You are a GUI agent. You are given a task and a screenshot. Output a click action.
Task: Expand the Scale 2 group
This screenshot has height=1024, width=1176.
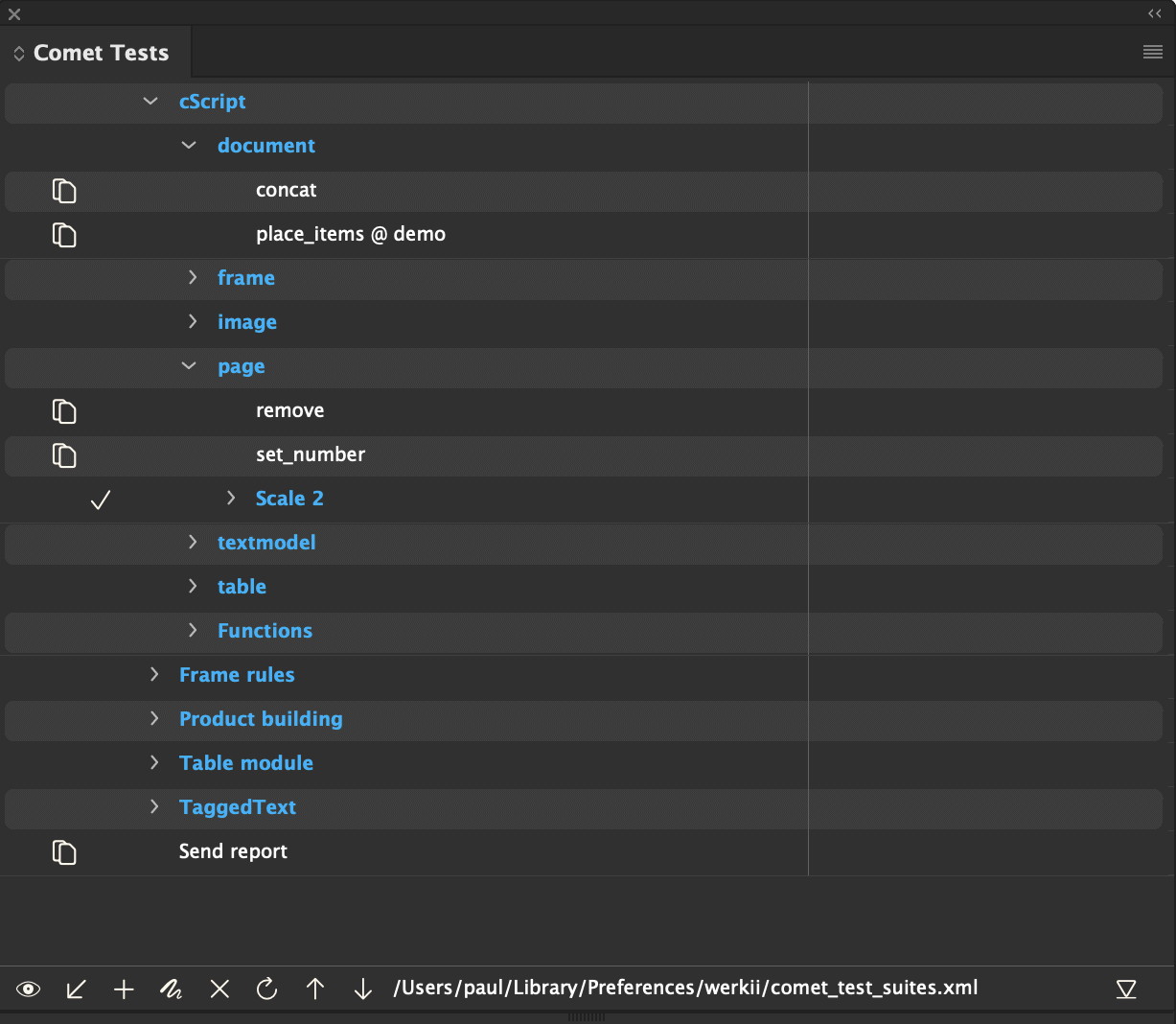tap(231, 498)
